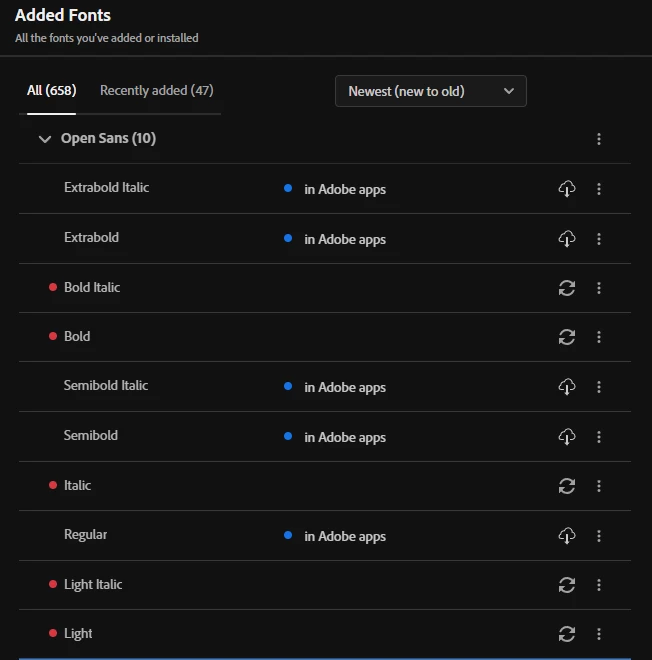Click the Light Italic font name
652x660 pixels.
pos(93,584)
